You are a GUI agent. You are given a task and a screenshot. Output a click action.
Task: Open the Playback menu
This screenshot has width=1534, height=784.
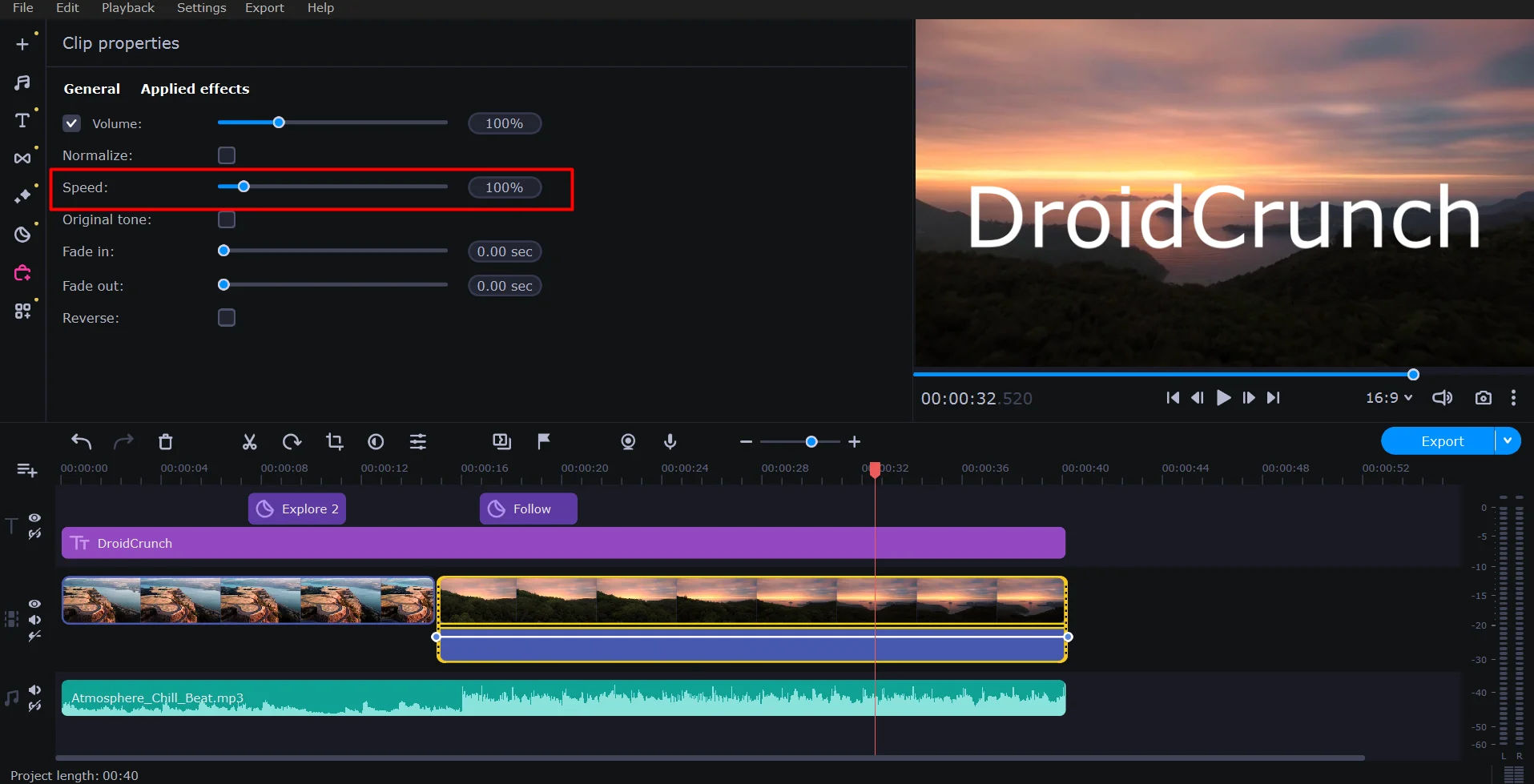[x=128, y=8]
